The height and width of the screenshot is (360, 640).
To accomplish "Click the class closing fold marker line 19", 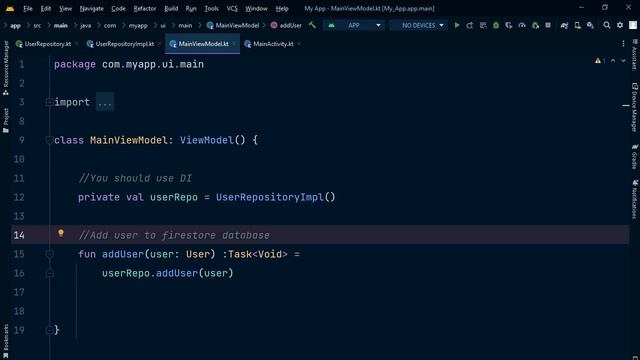I will click(49, 330).
